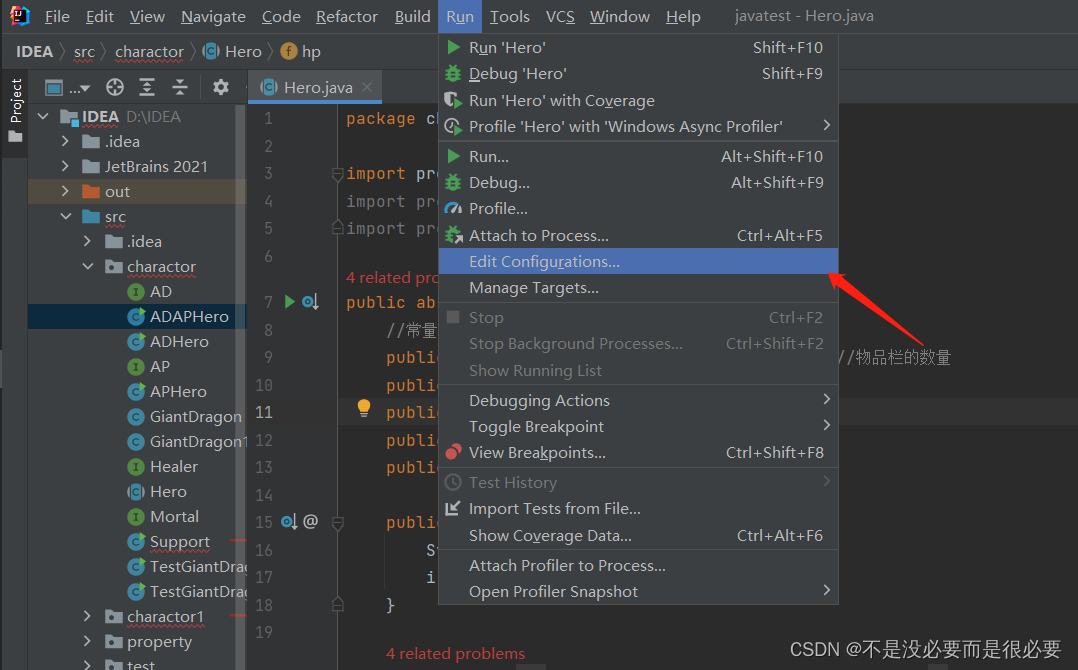Toggle method fold marker at line 15

point(338,522)
